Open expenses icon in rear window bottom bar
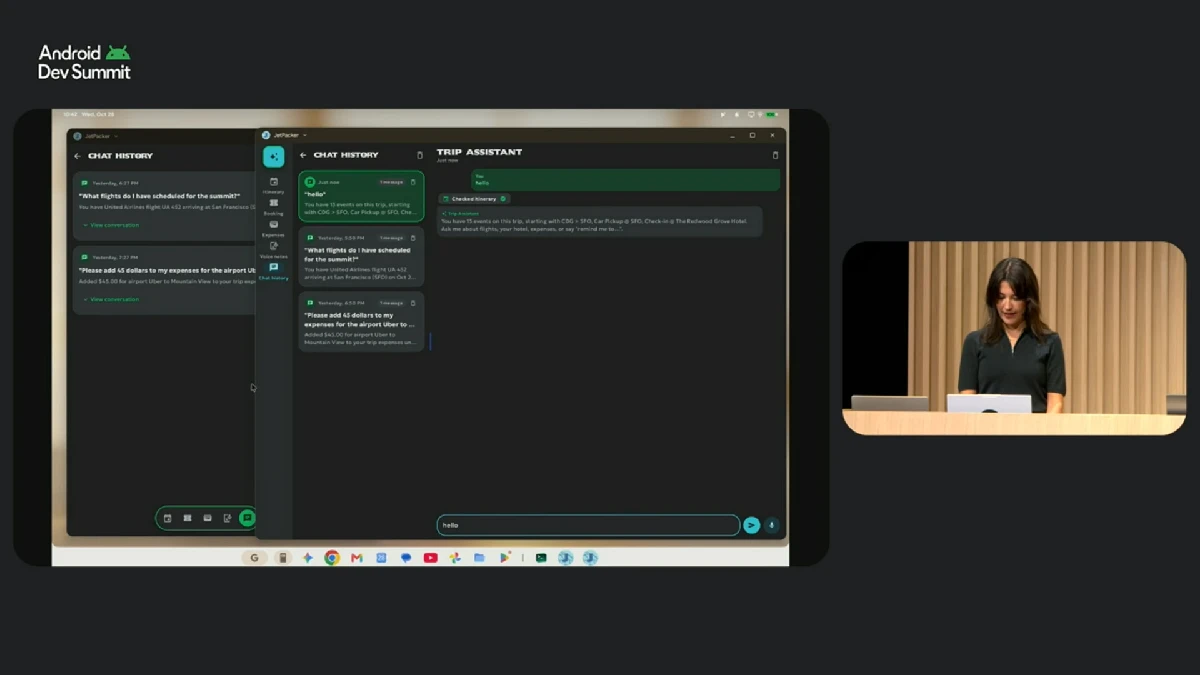The width and height of the screenshot is (1200, 675). (207, 518)
